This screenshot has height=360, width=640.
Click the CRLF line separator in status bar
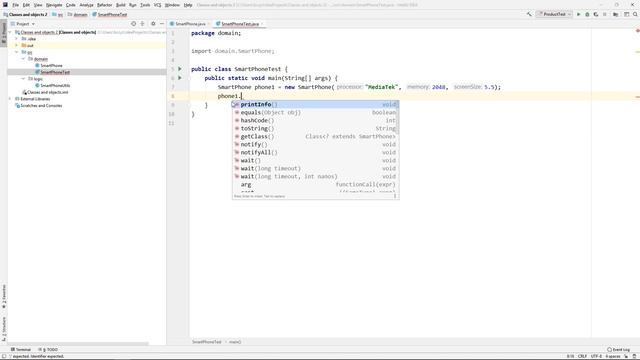(x=582, y=356)
